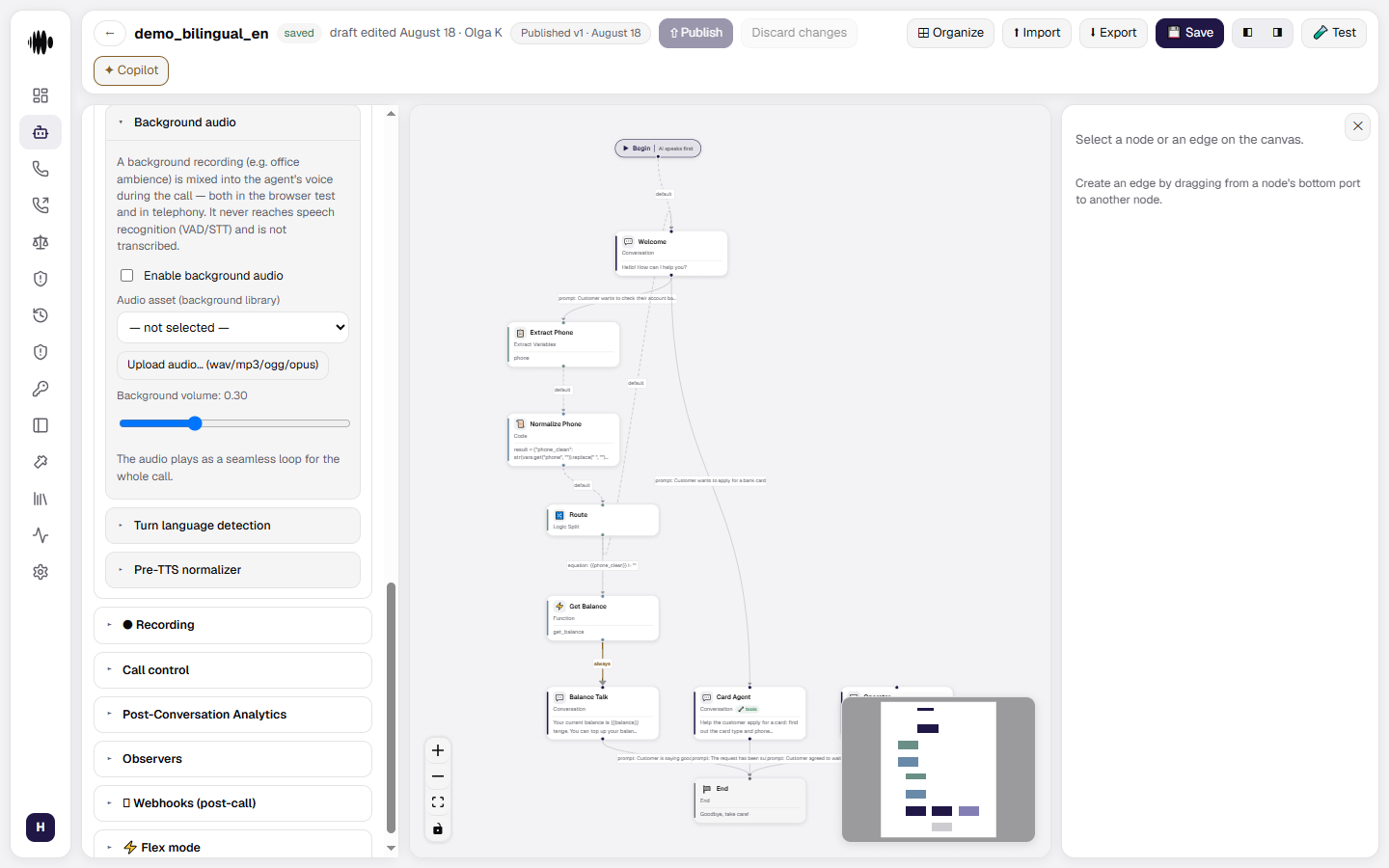Open the phone handset icon in the sidebar
This screenshot has height=868, width=1389.
click(41, 169)
